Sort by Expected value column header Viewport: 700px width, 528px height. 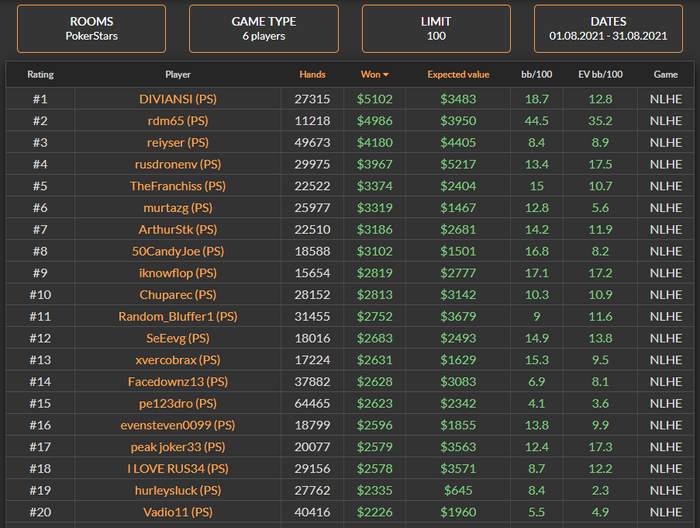(x=458, y=74)
